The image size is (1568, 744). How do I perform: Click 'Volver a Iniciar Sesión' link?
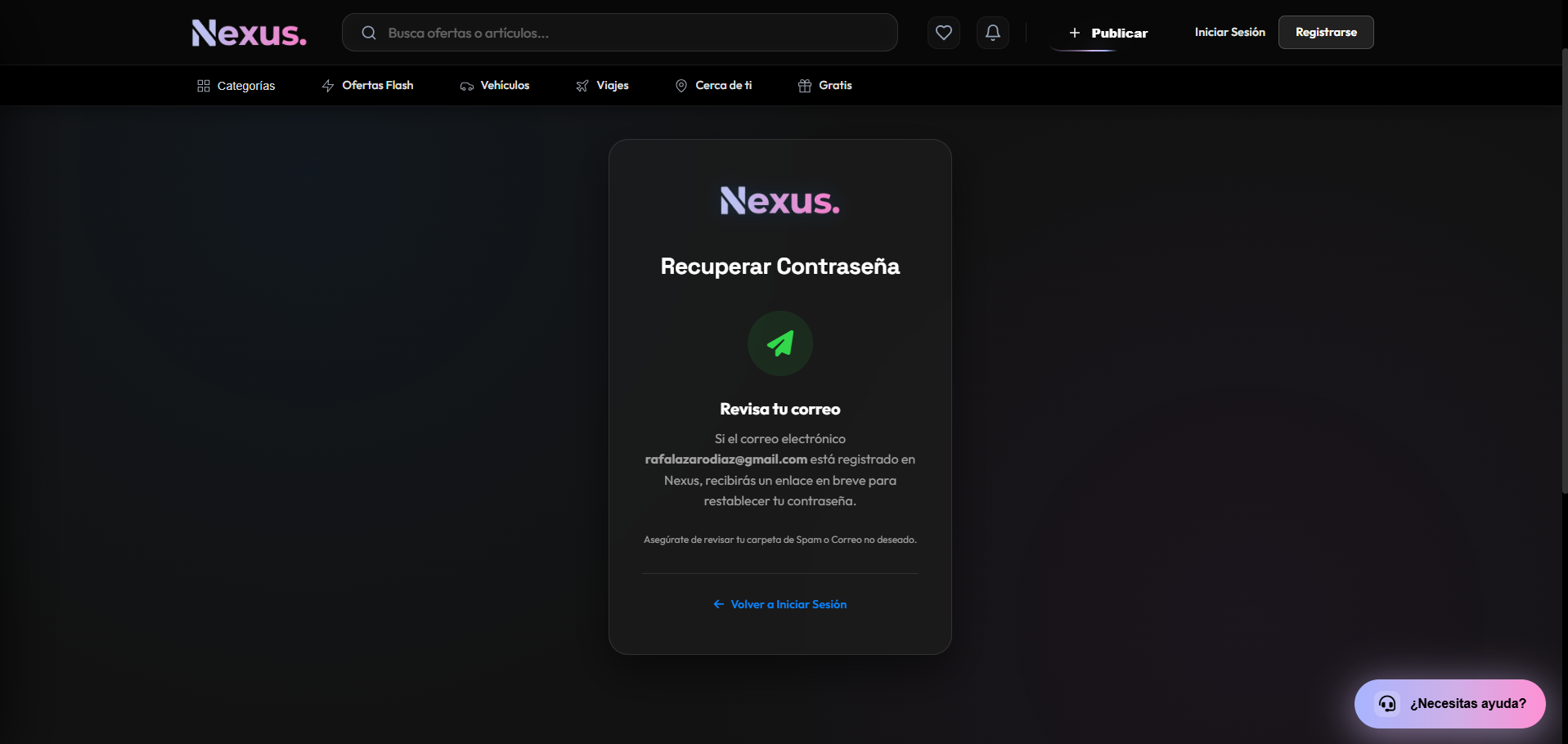click(x=780, y=604)
